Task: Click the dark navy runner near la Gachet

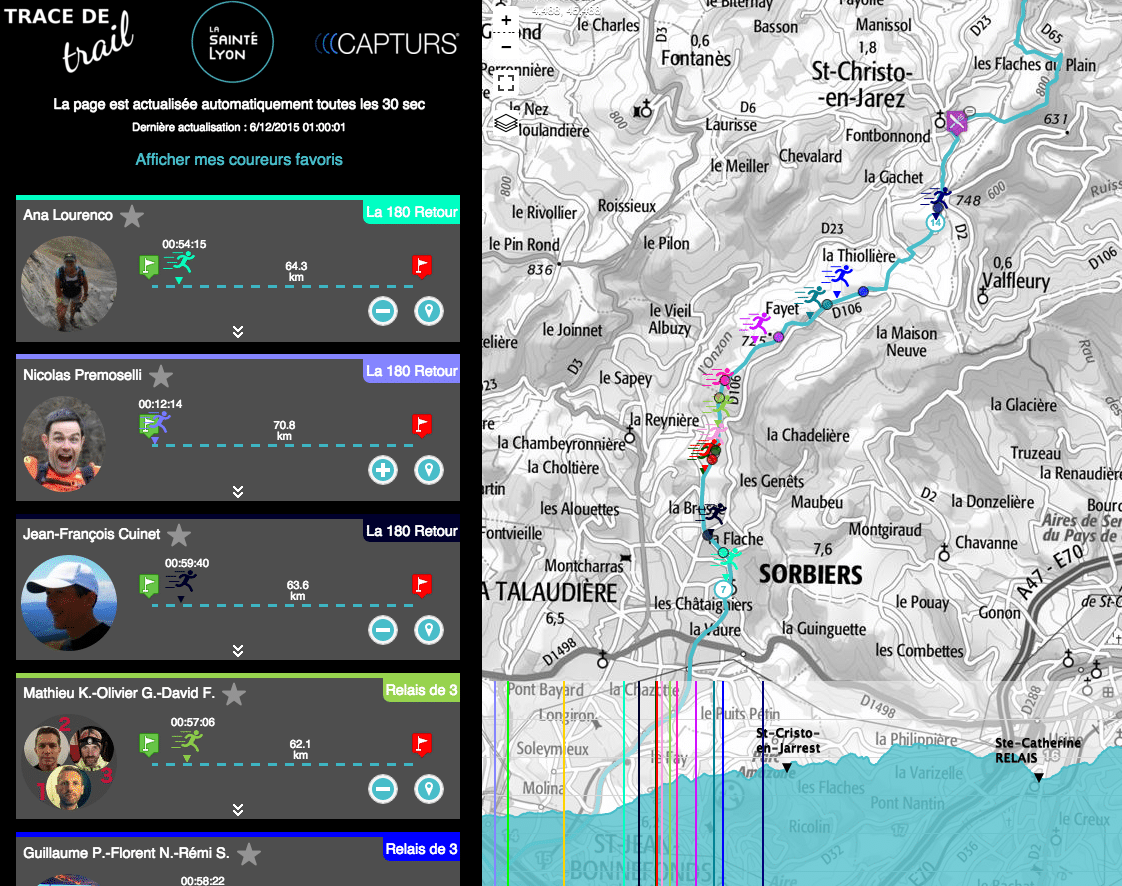Action: coord(936,198)
